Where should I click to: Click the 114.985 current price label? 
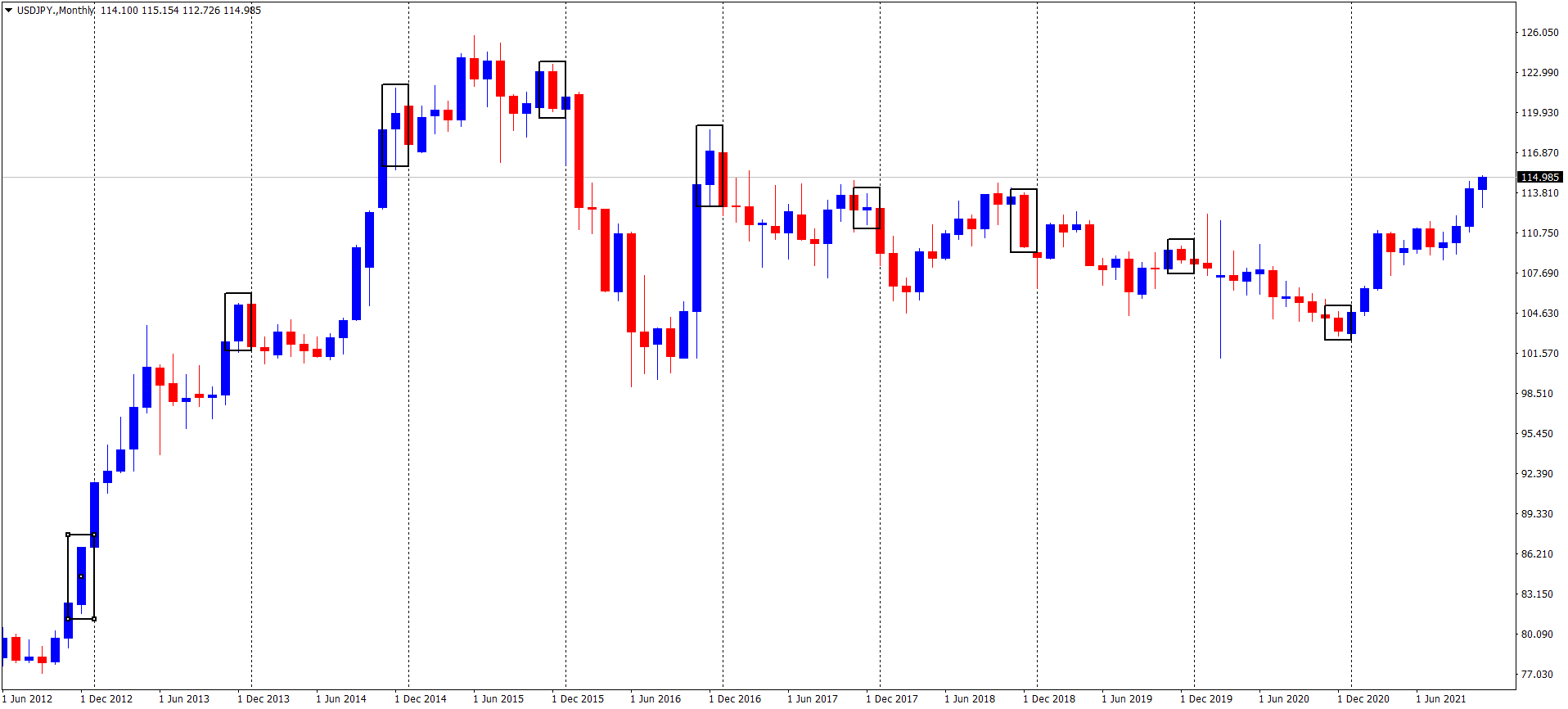pos(1539,177)
